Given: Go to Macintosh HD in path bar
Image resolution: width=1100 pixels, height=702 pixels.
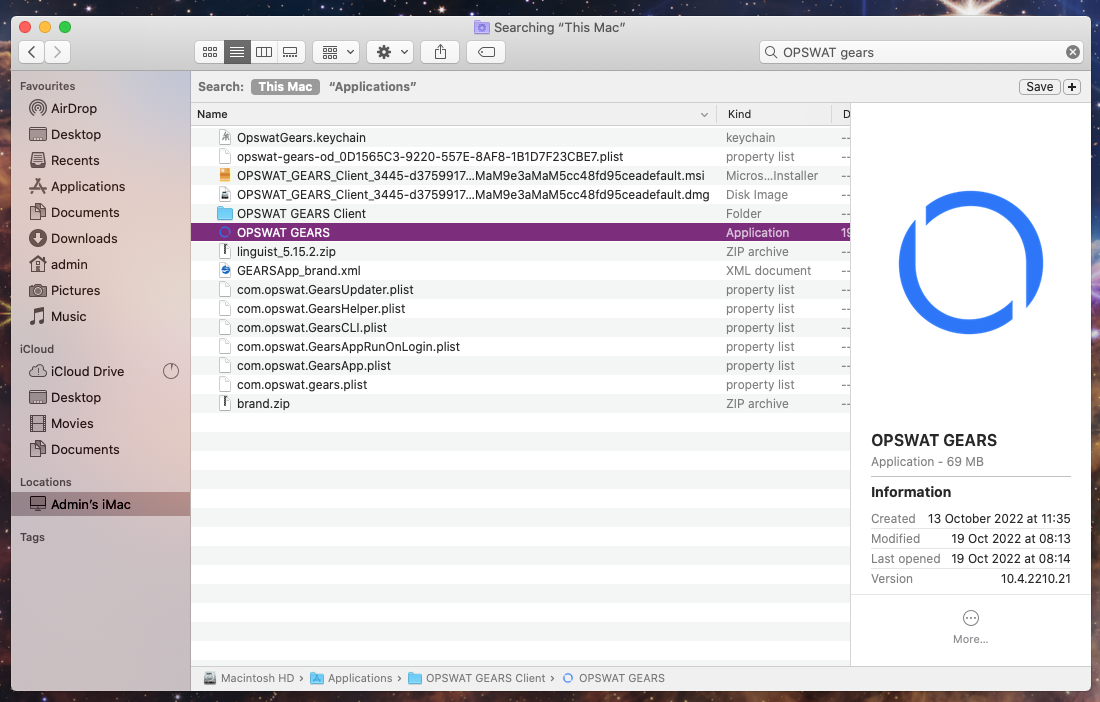Looking at the screenshot, I should (x=249, y=678).
